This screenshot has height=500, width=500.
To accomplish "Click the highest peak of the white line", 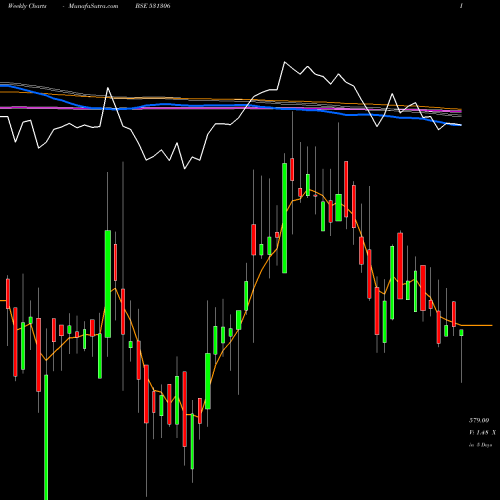I will coord(285,62).
